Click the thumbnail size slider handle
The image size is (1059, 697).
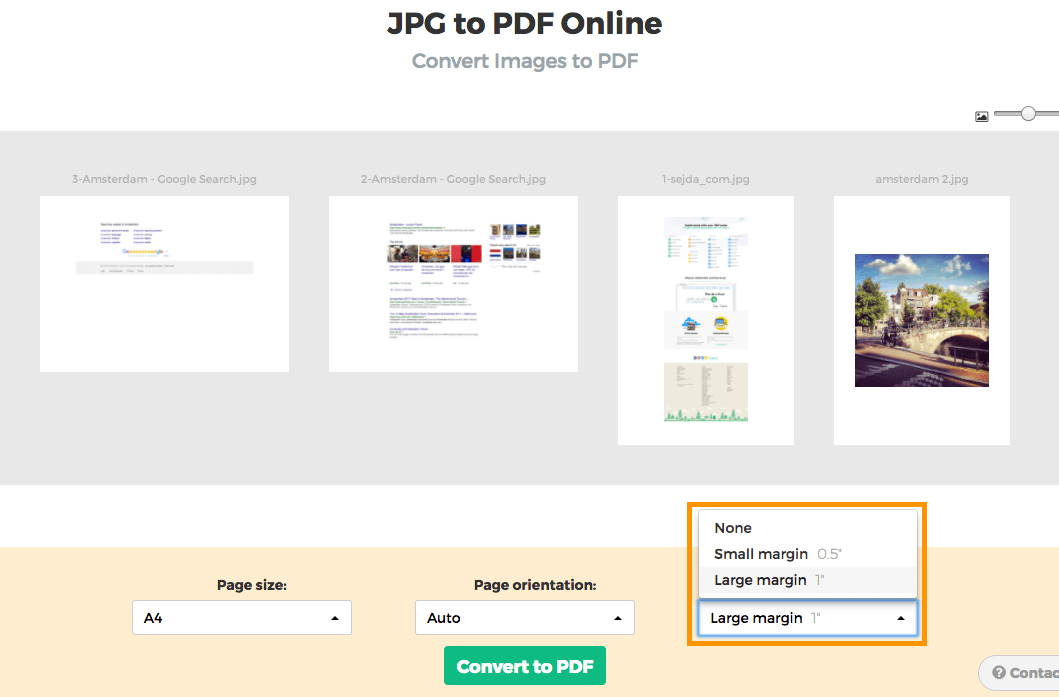(1028, 114)
